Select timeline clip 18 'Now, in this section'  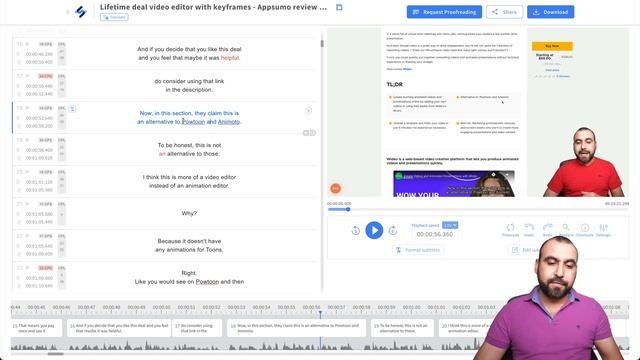296,328
